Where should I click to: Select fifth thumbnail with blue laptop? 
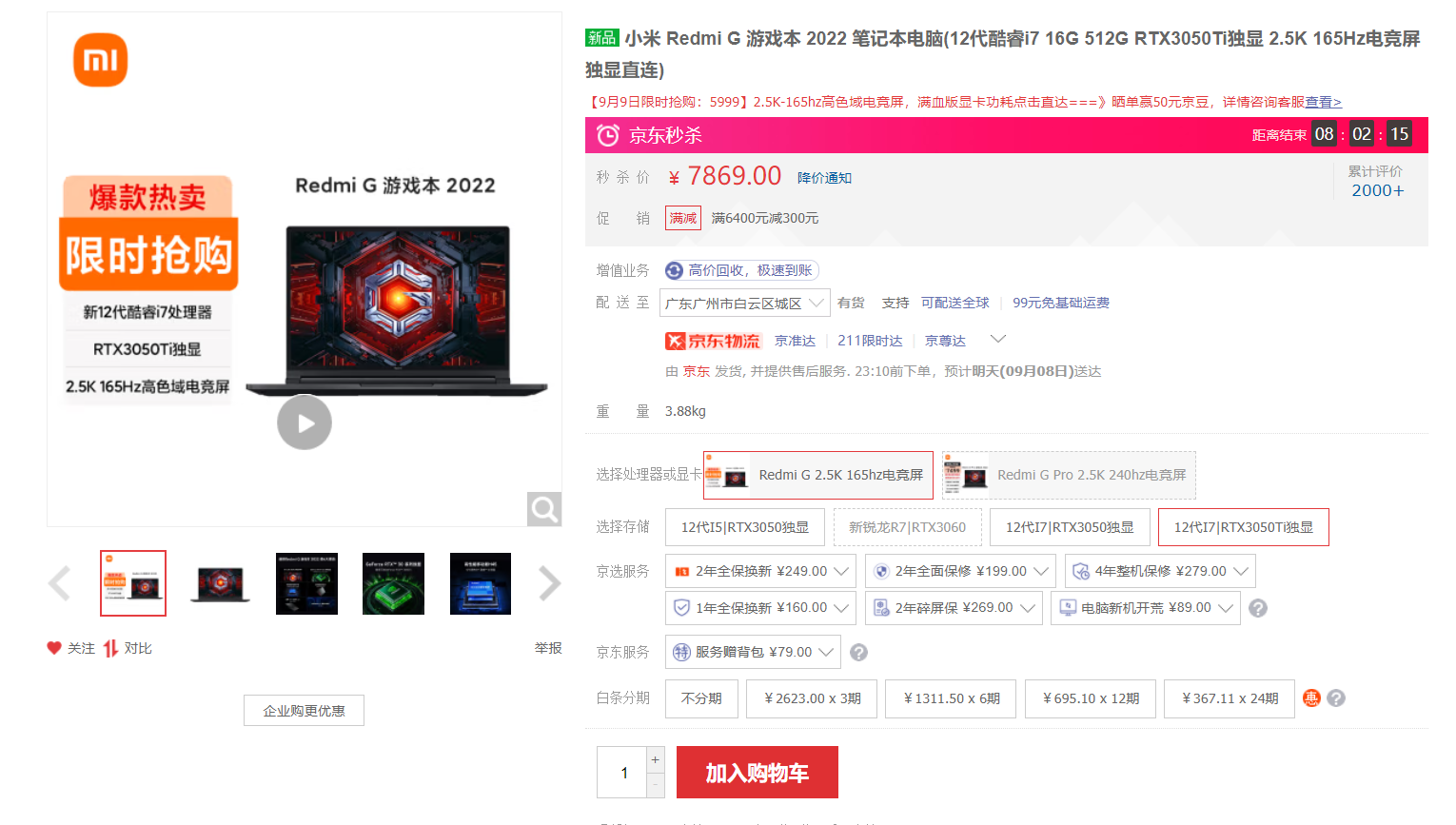481,583
